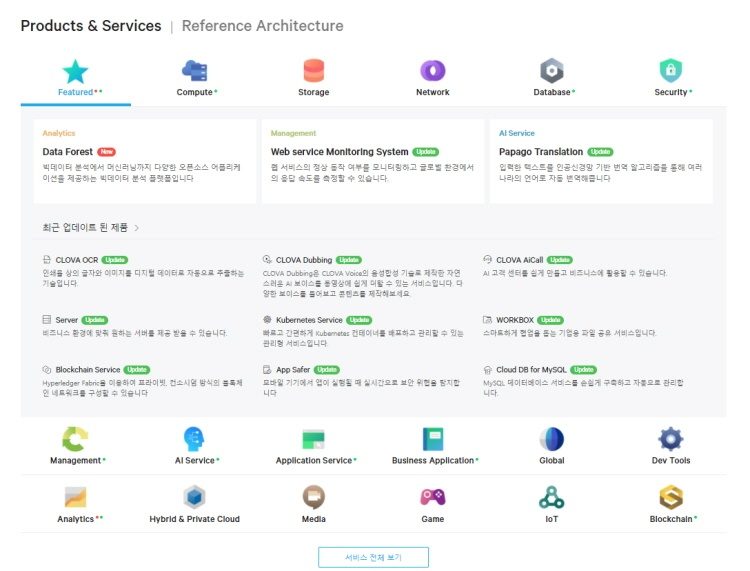Open the Management category icon
The height and width of the screenshot is (571, 750).
coord(75,439)
